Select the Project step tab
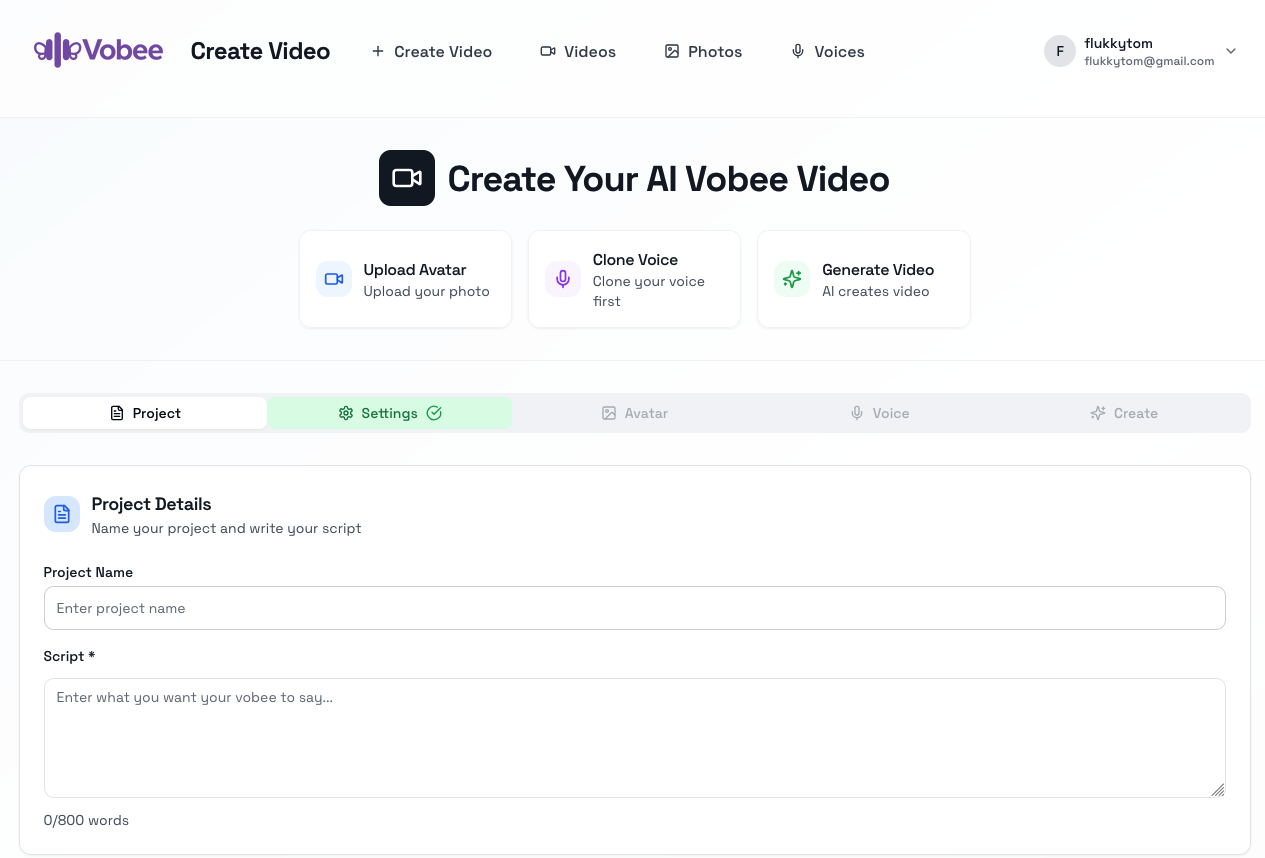The width and height of the screenshot is (1265, 858). (x=145, y=413)
